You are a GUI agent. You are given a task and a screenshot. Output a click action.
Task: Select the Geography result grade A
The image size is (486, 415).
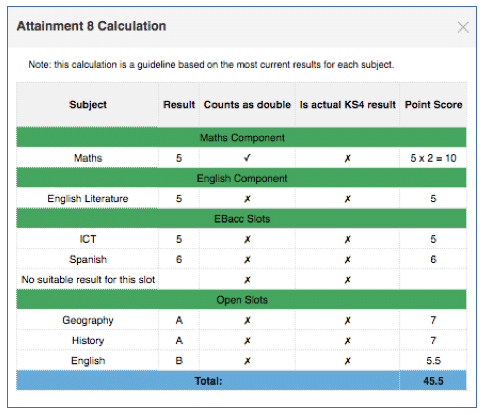[179, 320]
